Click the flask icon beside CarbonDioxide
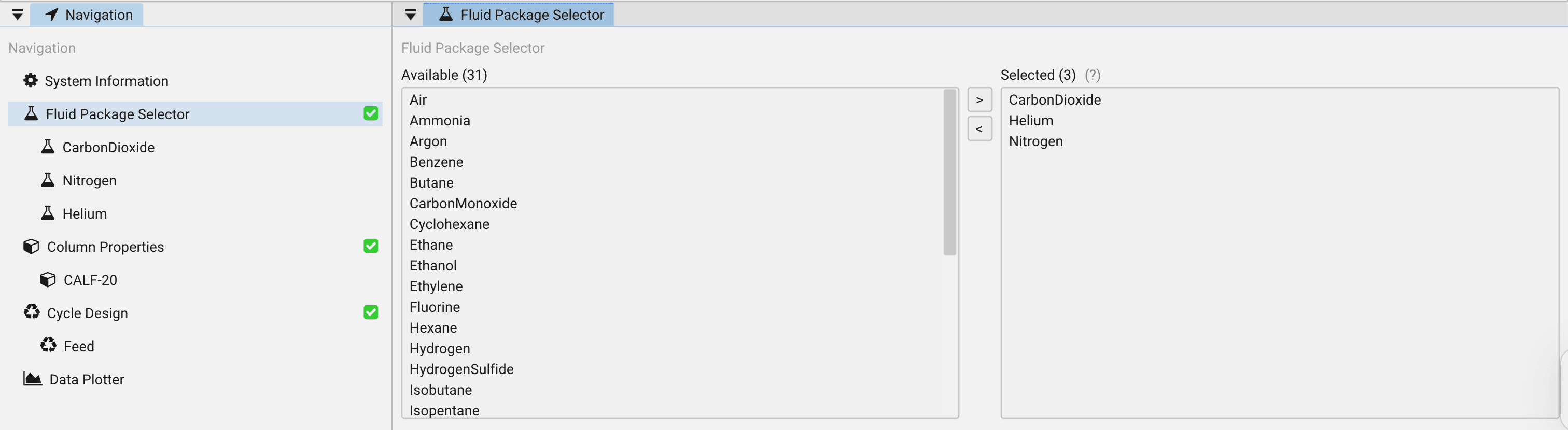 pyautogui.click(x=48, y=147)
